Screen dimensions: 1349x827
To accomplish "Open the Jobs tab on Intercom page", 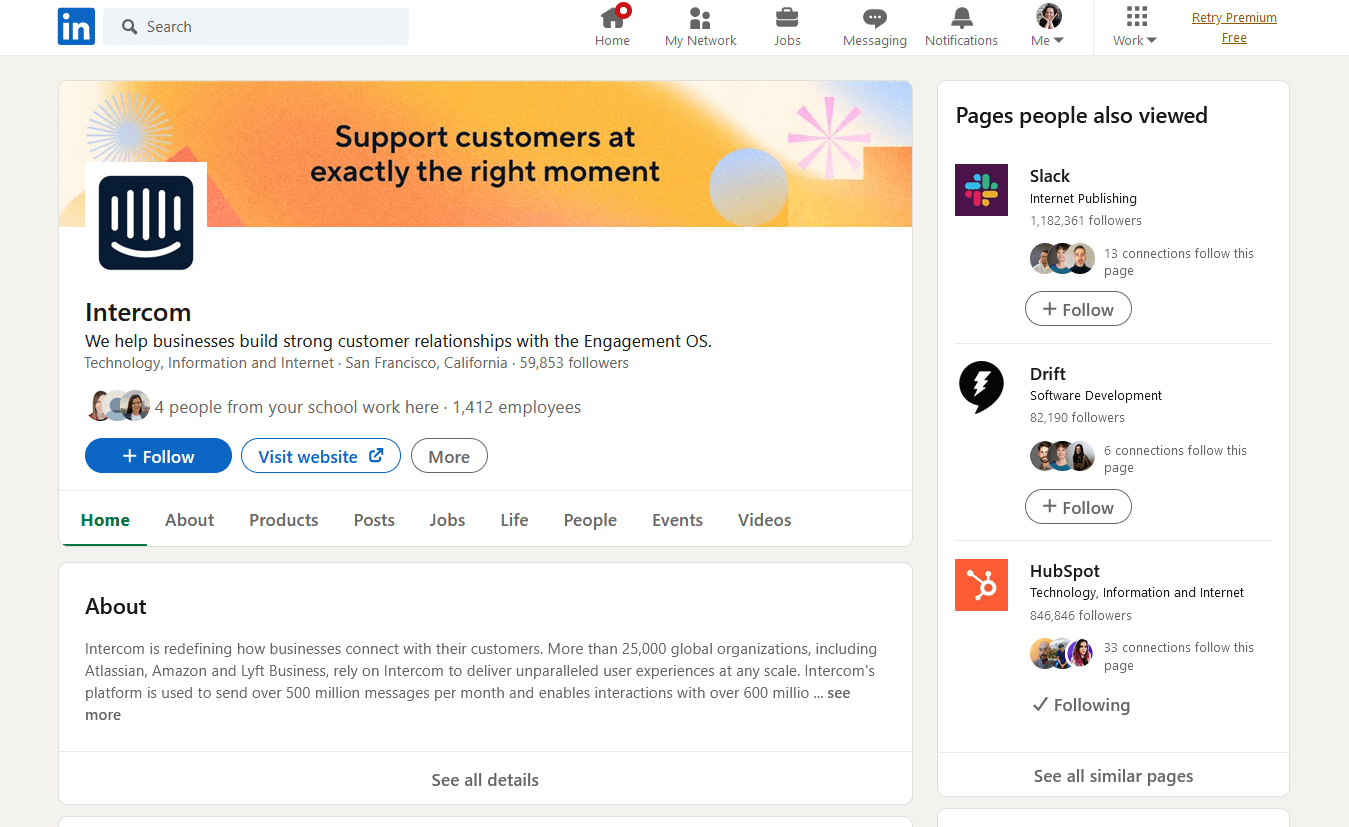I will tap(447, 520).
